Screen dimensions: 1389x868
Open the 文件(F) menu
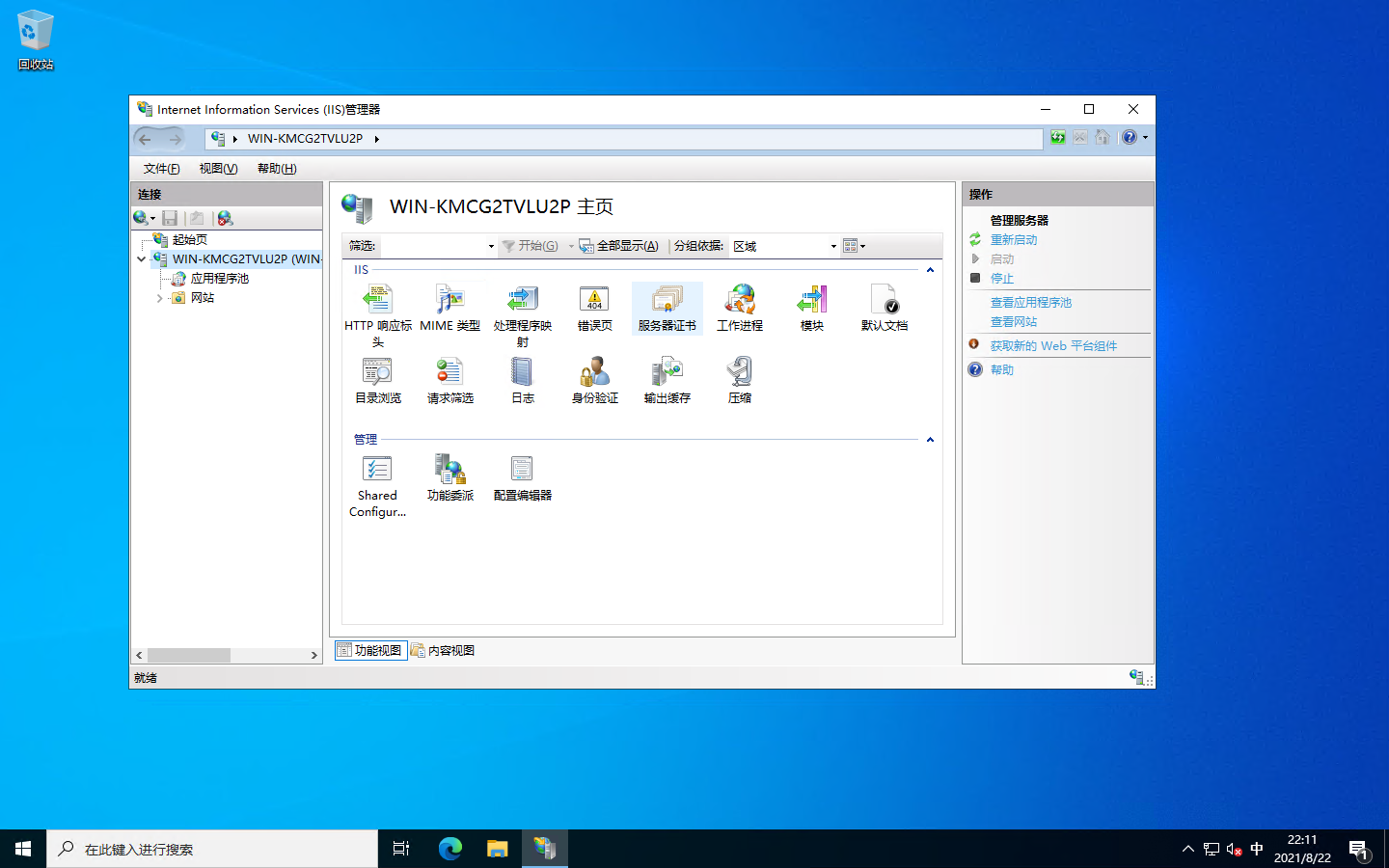coord(161,169)
